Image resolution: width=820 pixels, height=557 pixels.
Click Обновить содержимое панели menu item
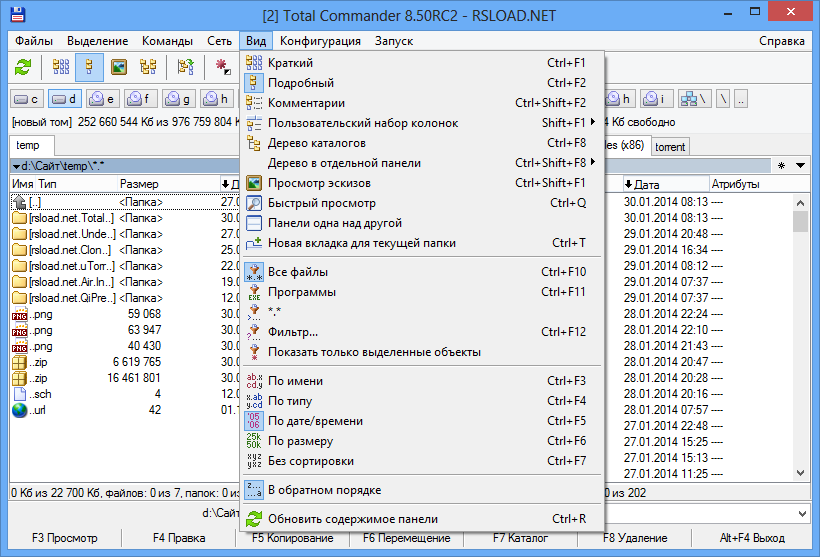[x=422, y=519]
